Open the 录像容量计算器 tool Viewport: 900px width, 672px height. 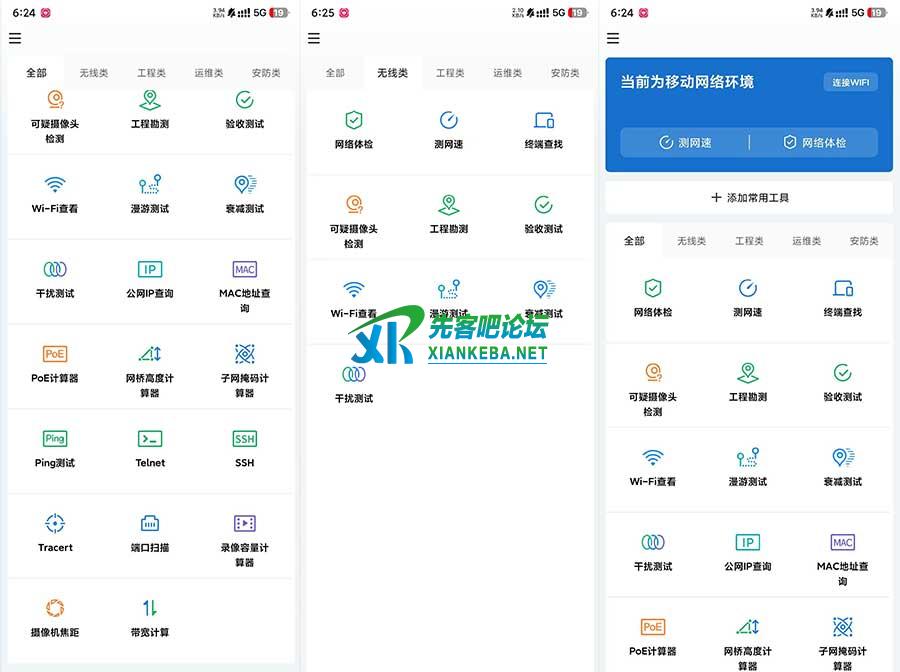245,531
